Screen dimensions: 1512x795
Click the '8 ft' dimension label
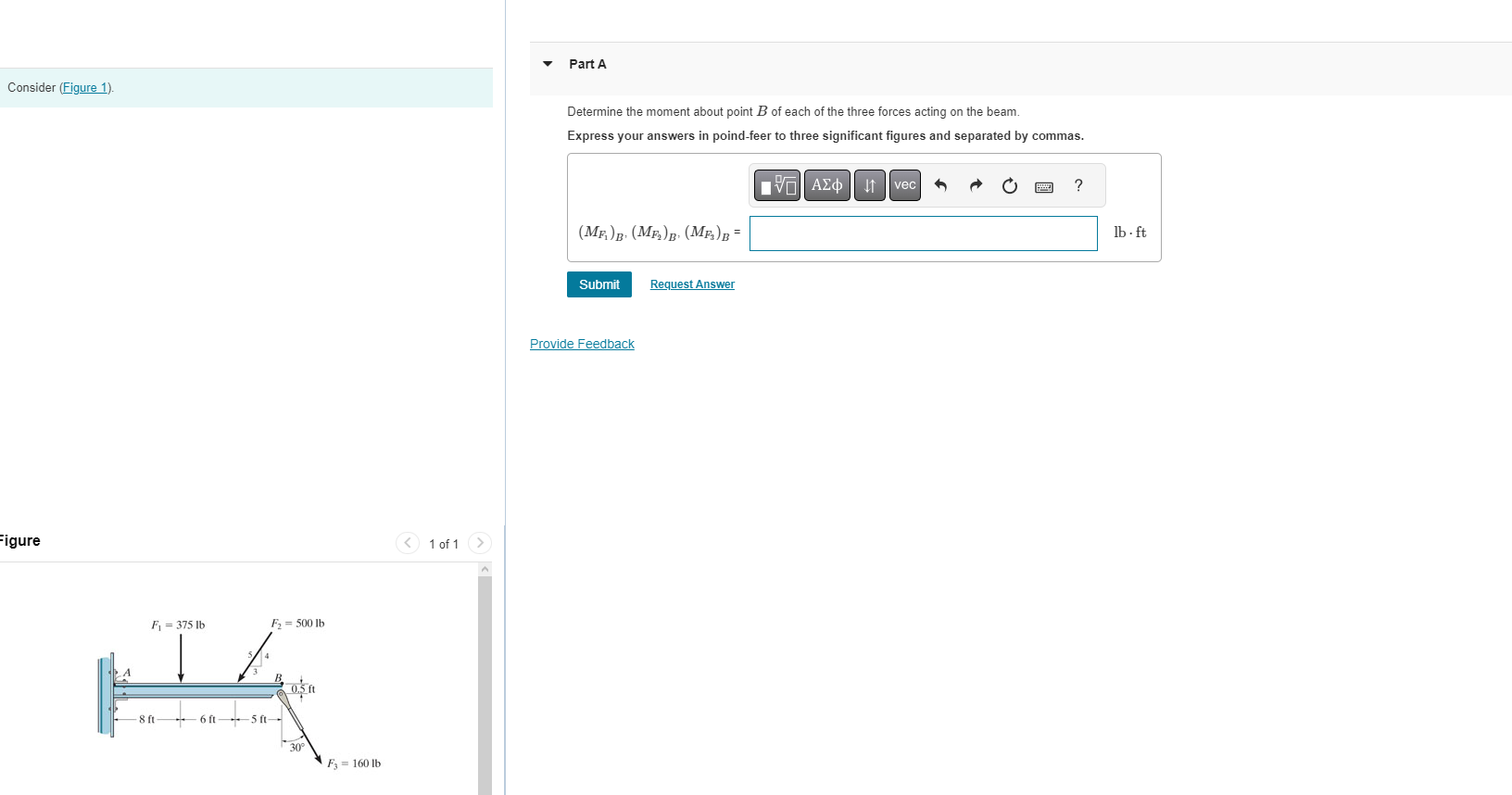[x=146, y=719]
